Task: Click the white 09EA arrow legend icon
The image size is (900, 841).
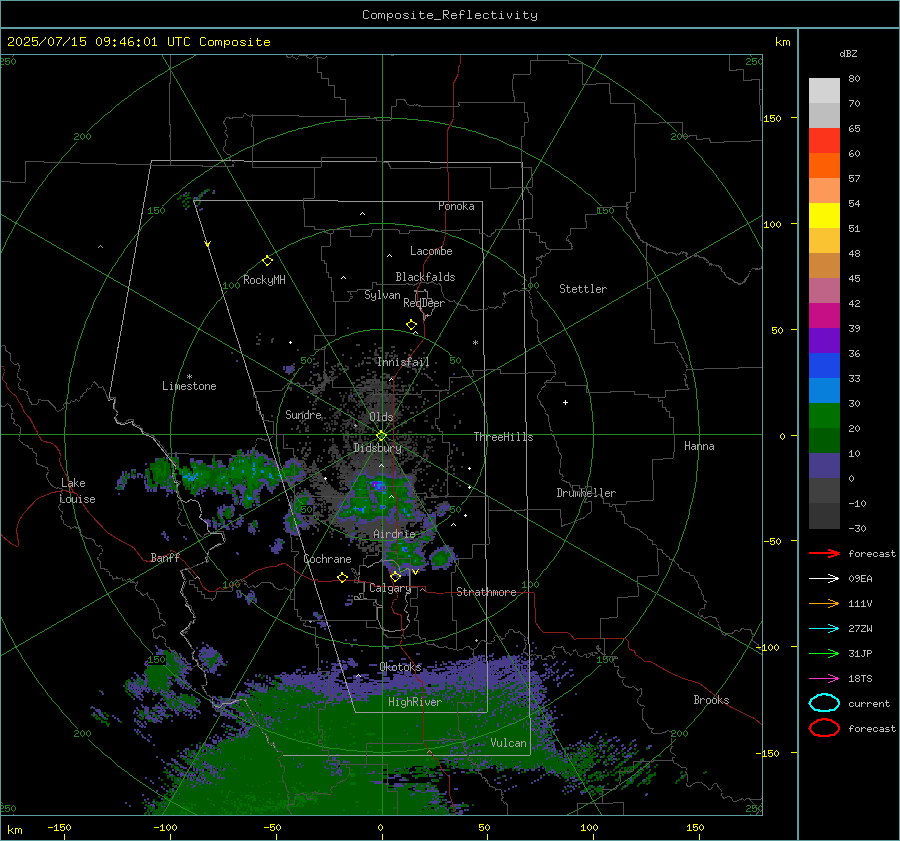Action: tap(824, 579)
